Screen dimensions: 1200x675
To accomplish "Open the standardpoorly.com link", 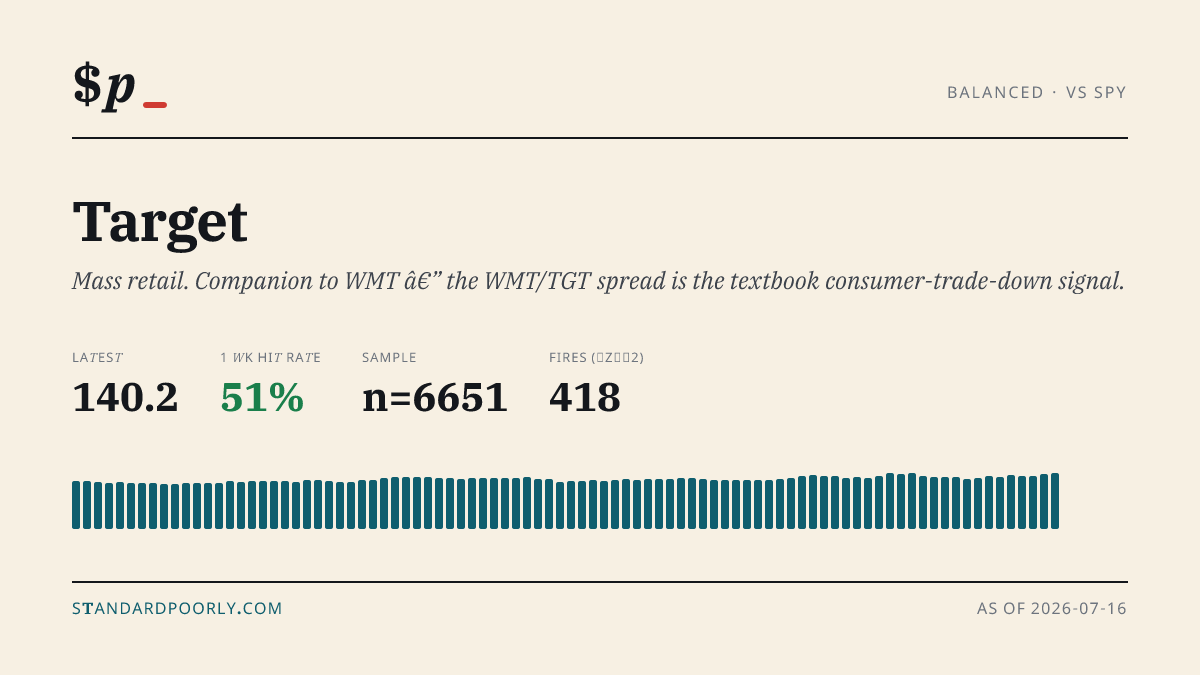I will [177, 608].
